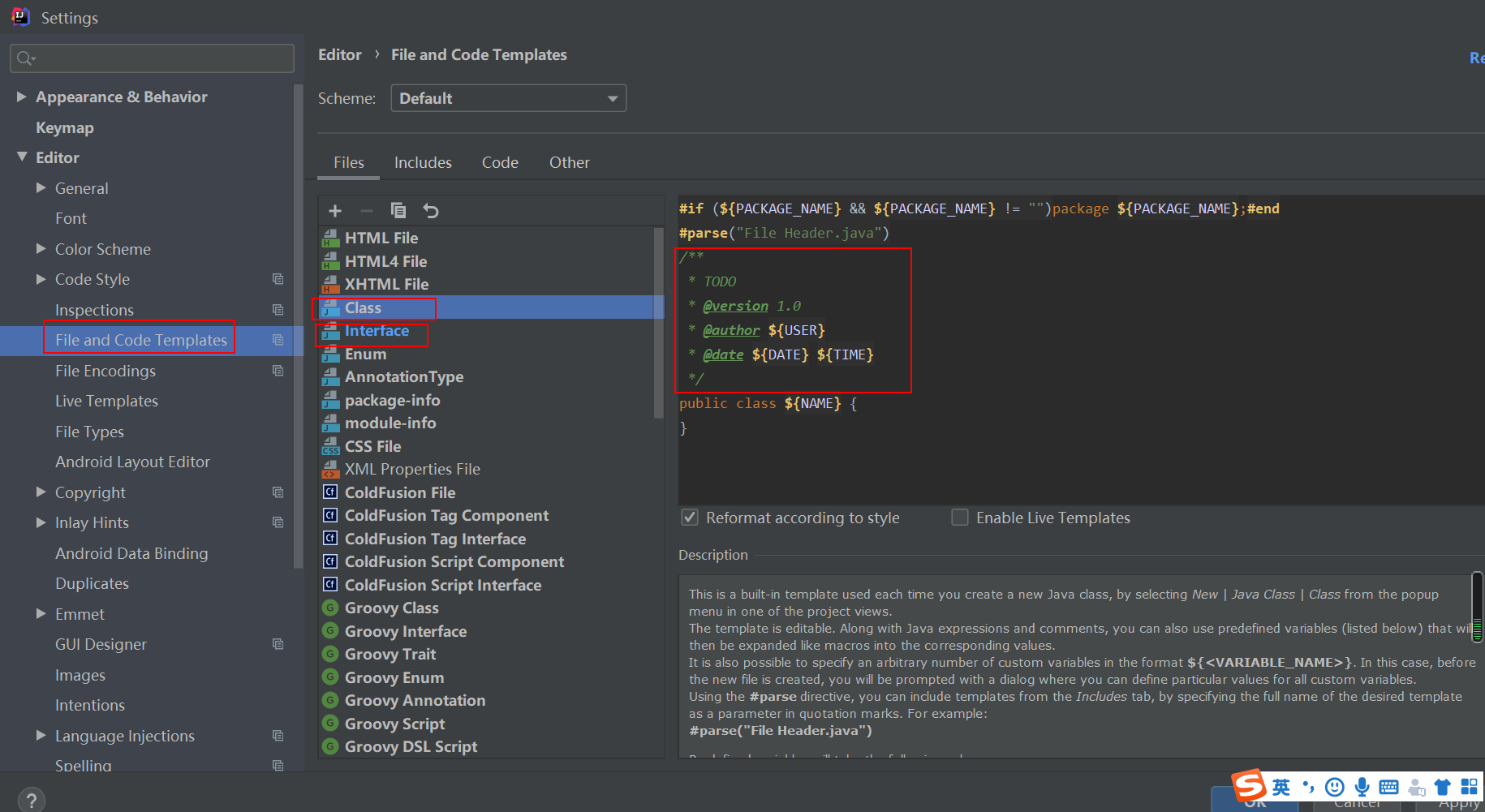This screenshot has width=1485, height=812.
Task: Enable Live Templates checkbox
Action: pyautogui.click(x=960, y=518)
